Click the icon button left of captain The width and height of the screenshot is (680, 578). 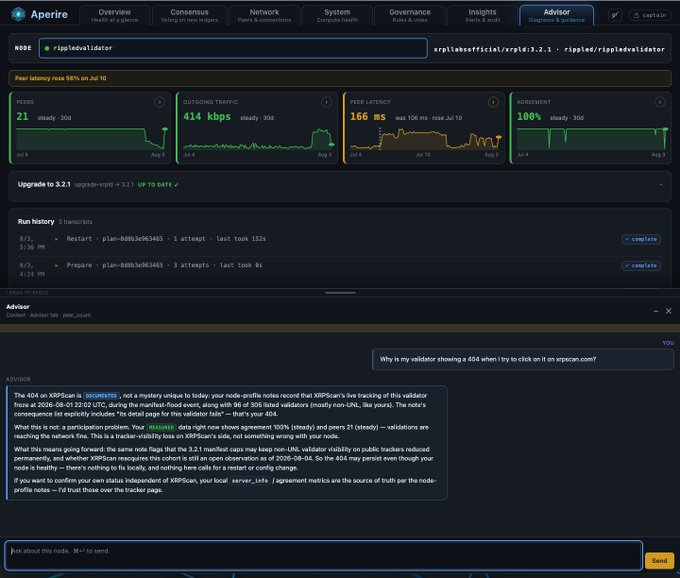(x=615, y=15)
